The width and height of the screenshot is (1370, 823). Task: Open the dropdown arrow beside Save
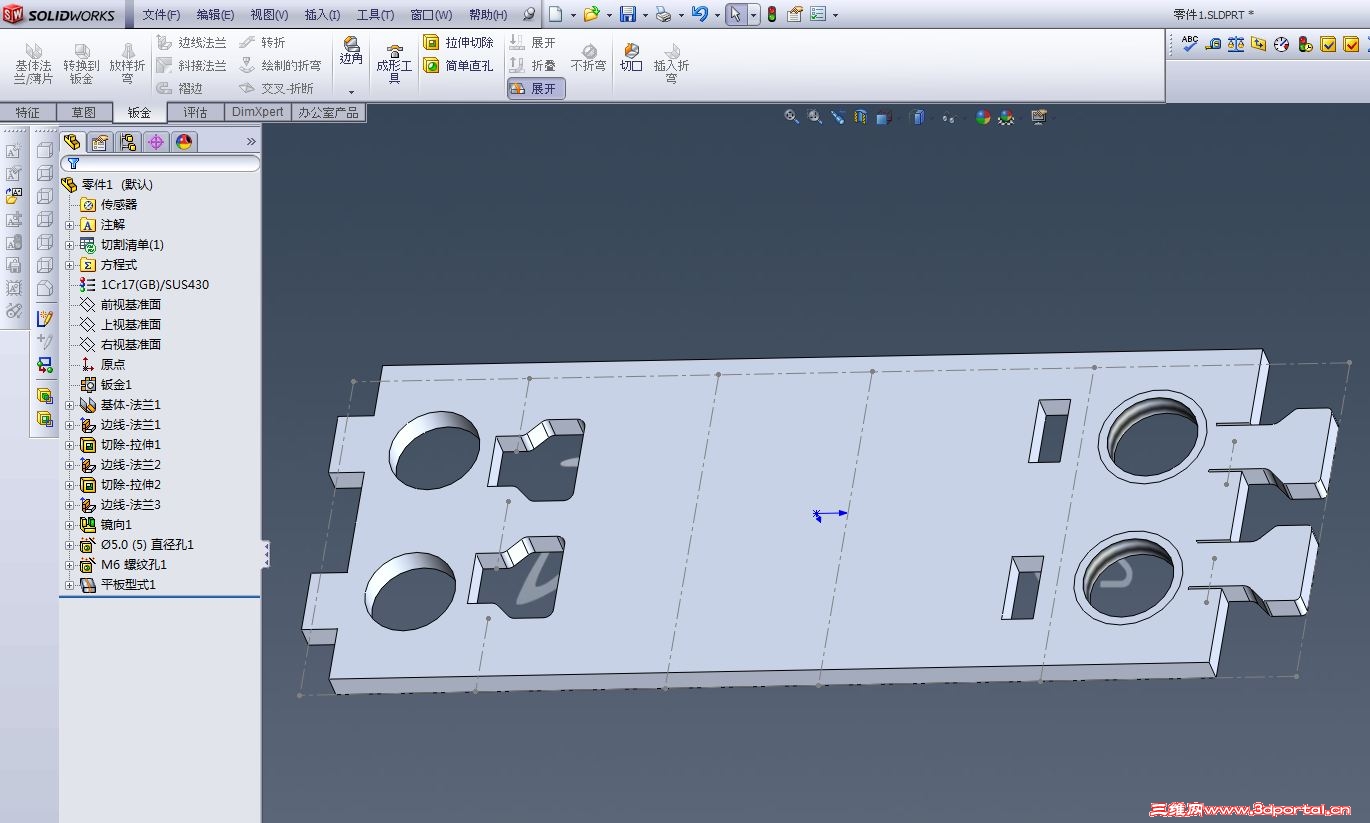pyautogui.click(x=645, y=15)
